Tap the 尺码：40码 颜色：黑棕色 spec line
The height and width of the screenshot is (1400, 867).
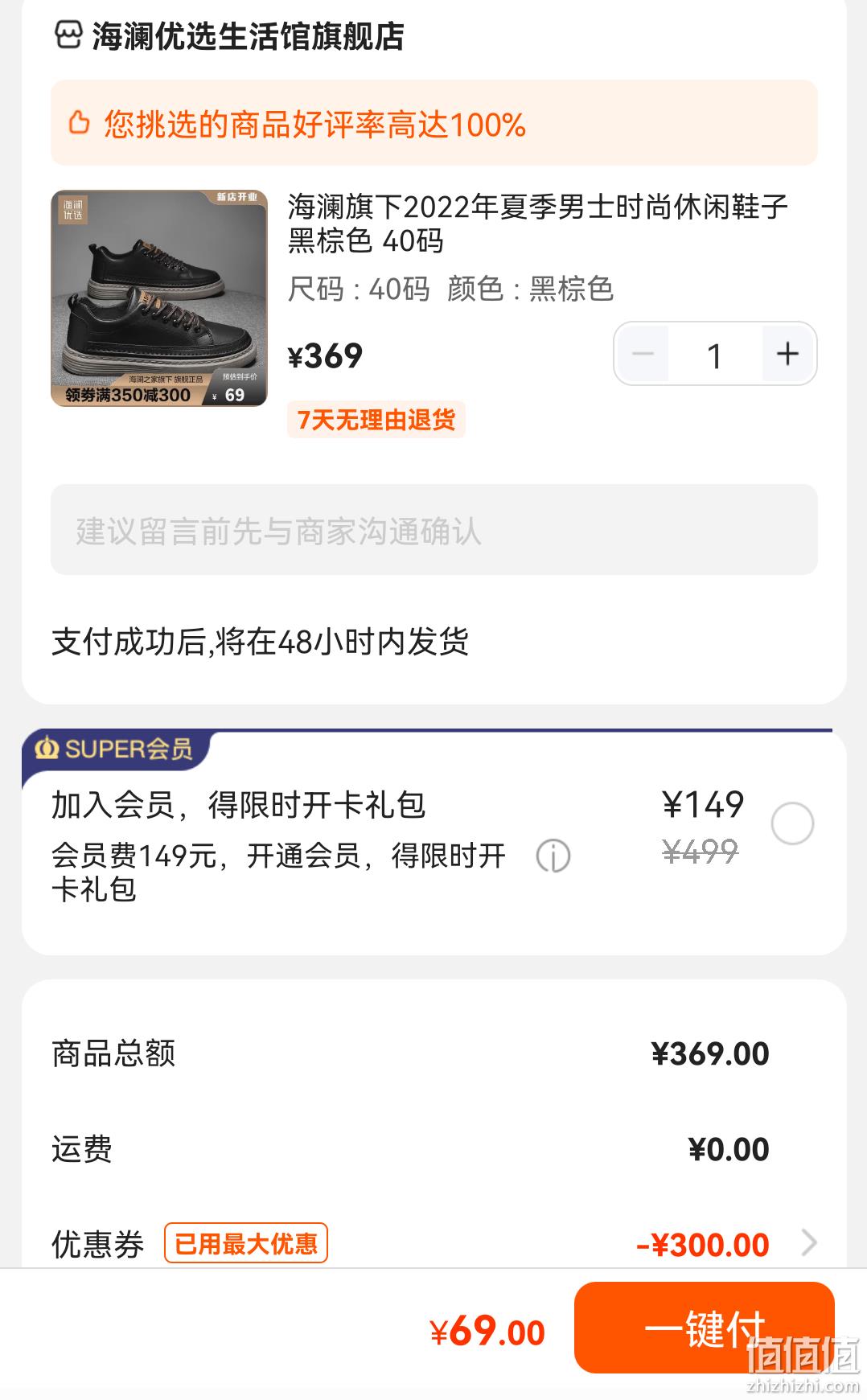(450, 289)
